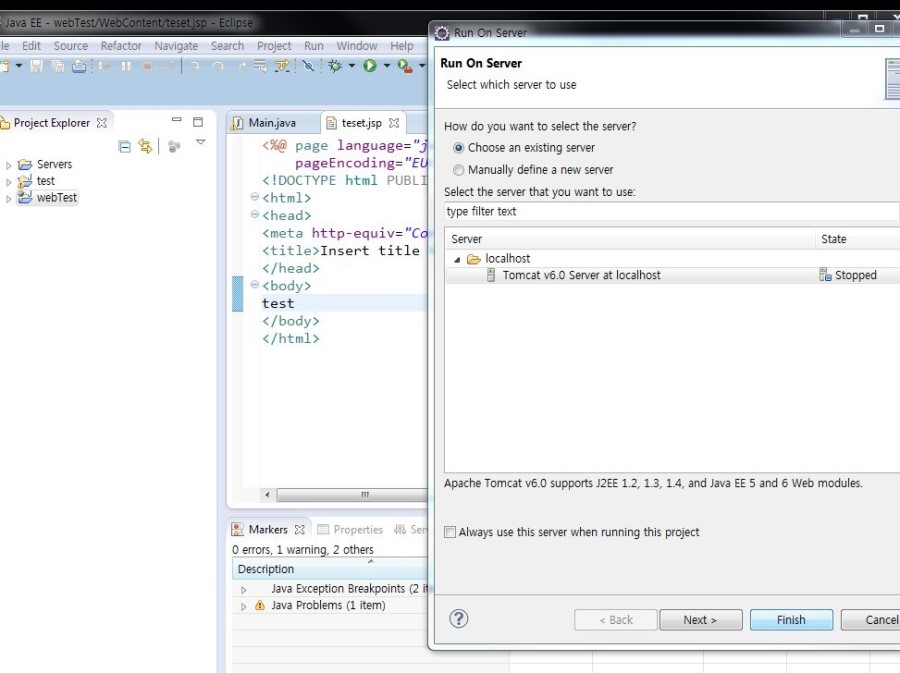
Task: Click the type filter text field
Action: coord(672,211)
